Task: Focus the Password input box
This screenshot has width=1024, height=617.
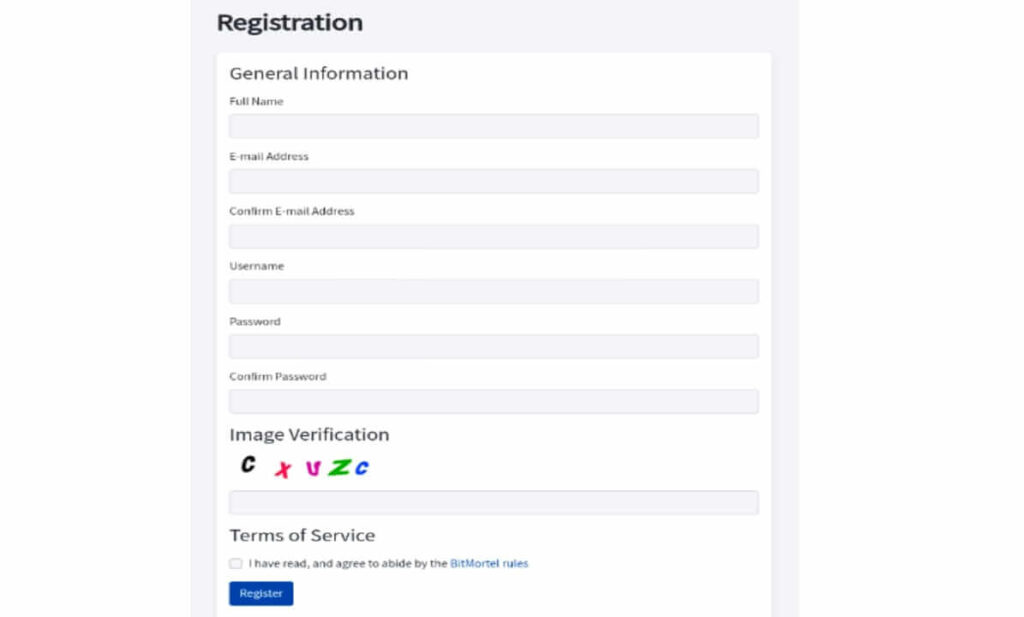Action: point(494,347)
